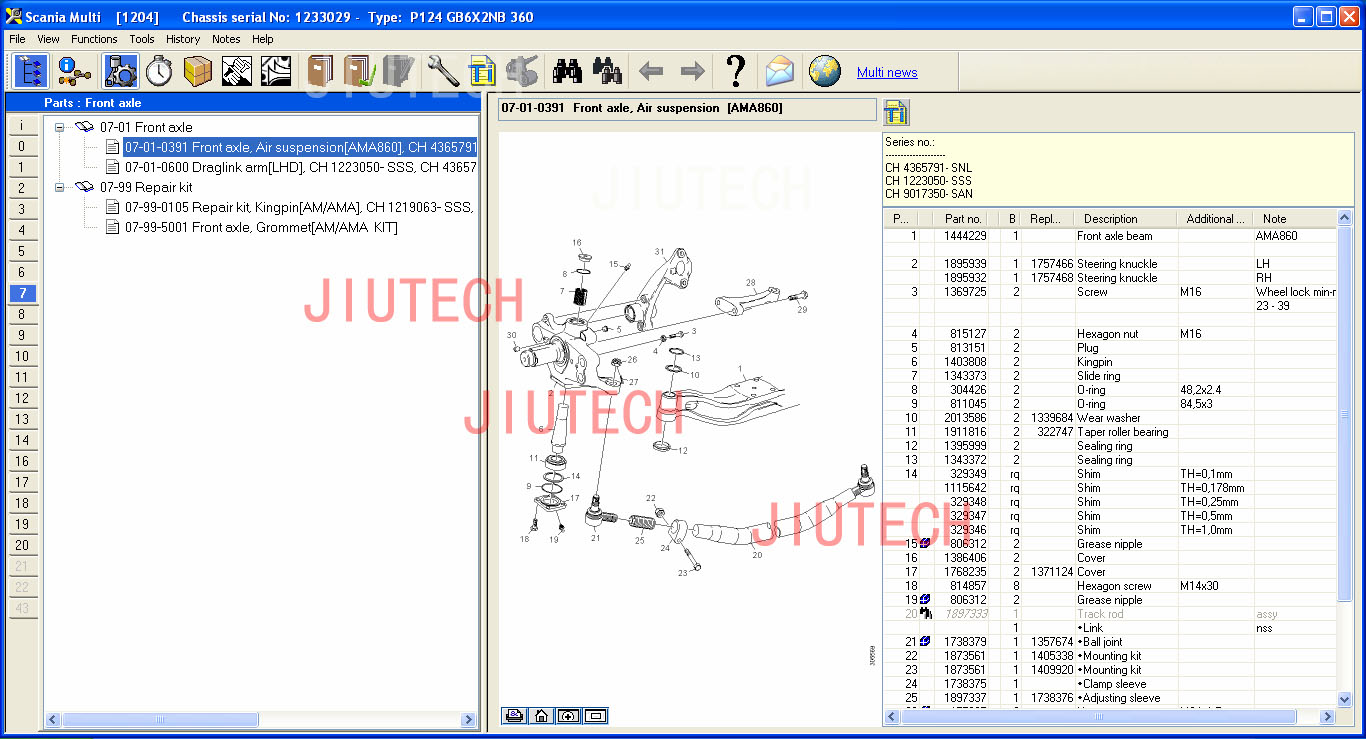Screen dimensions: 1366x739
Task: Open the Multi news link
Action: coord(887,73)
